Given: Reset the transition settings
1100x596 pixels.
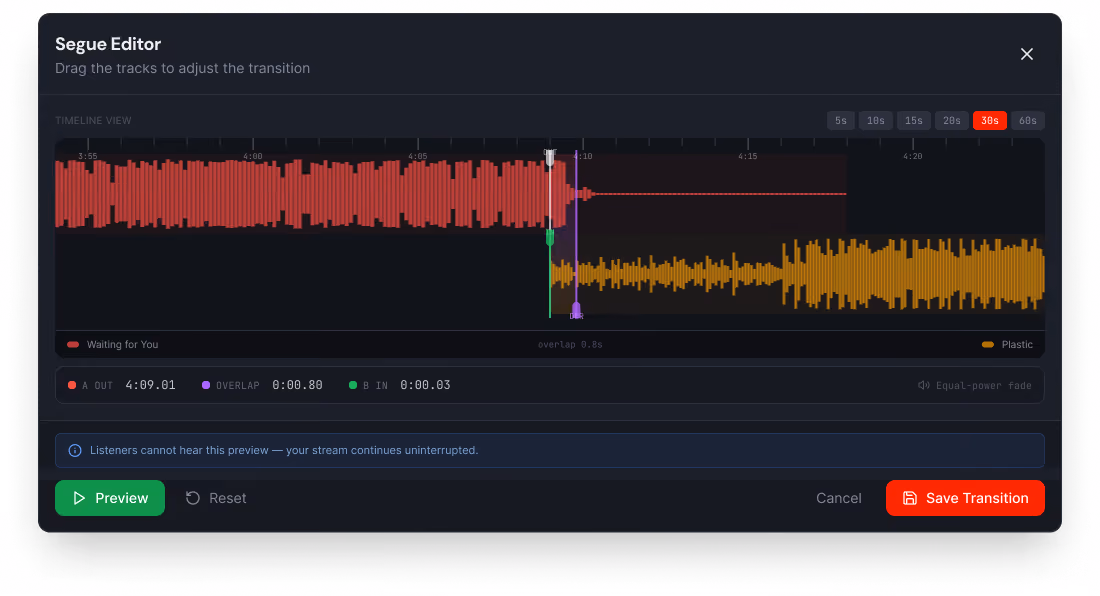Looking at the screenshot, I should [x=216, y=498].
